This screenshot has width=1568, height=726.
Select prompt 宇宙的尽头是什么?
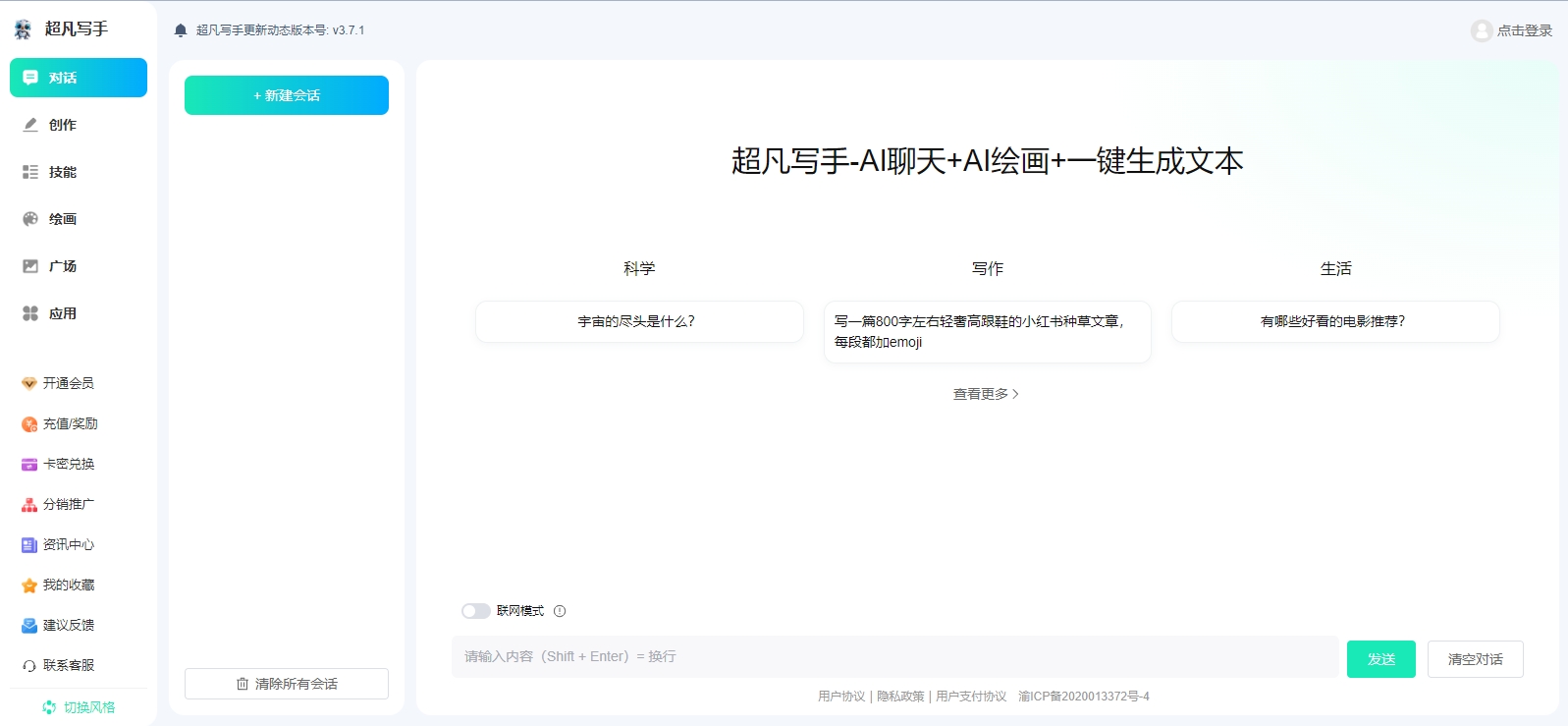639,321
